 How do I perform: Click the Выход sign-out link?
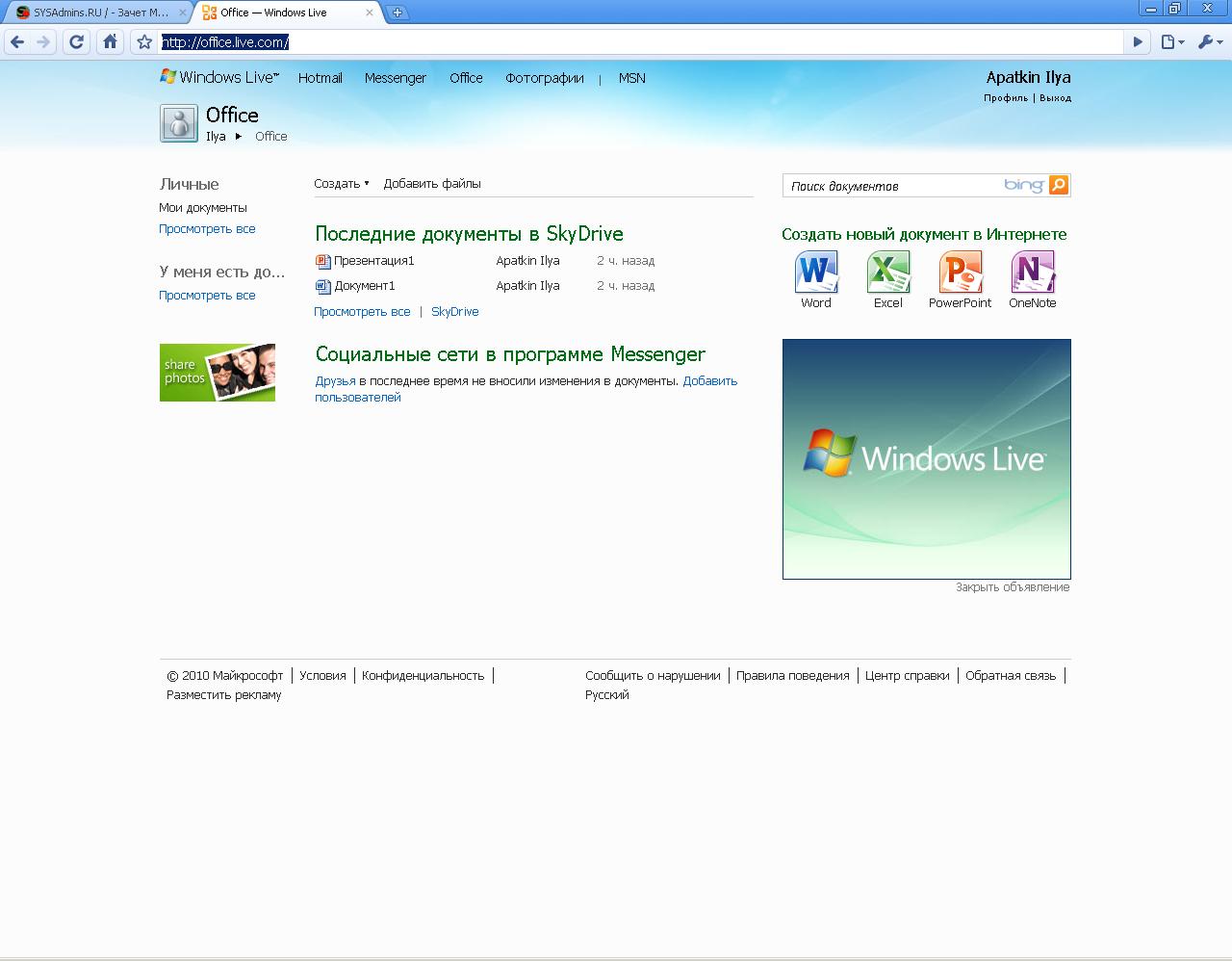pos(1055,98)
